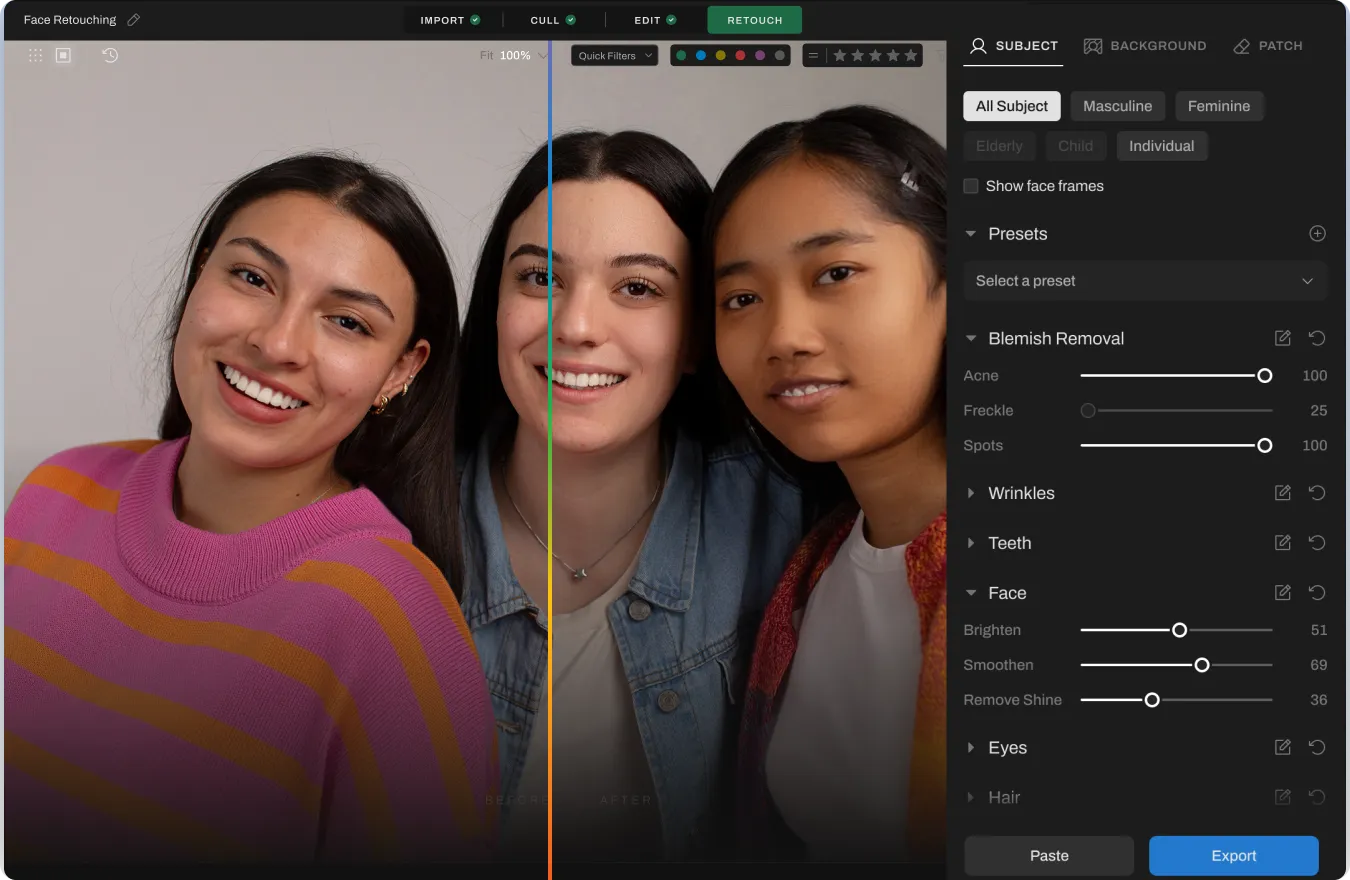This screenshot has width=1350, height=880.
Task: Go to the Cull workflow step
Action: (553, 20)
